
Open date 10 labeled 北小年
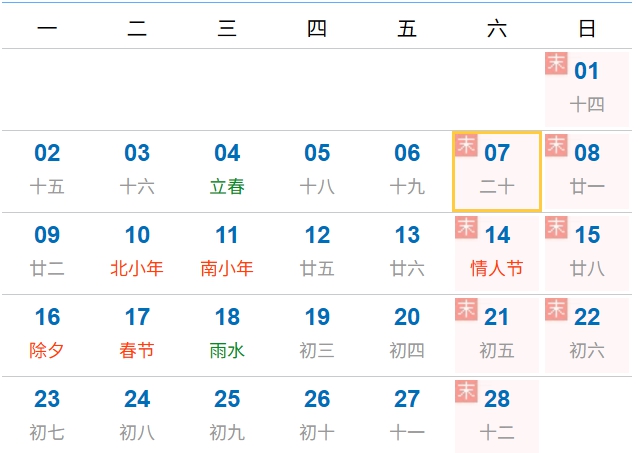(137, 252)
